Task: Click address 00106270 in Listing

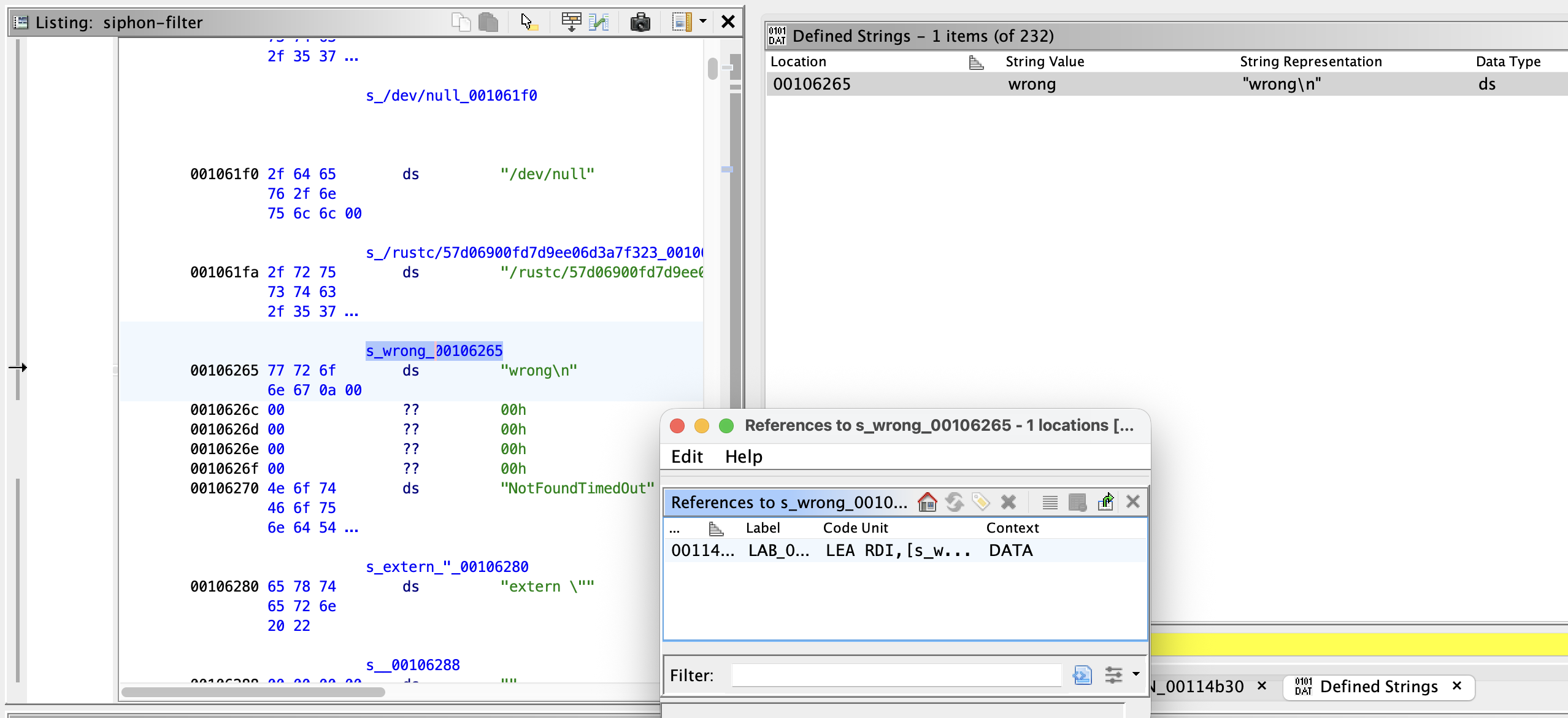Action: [225, 488]
